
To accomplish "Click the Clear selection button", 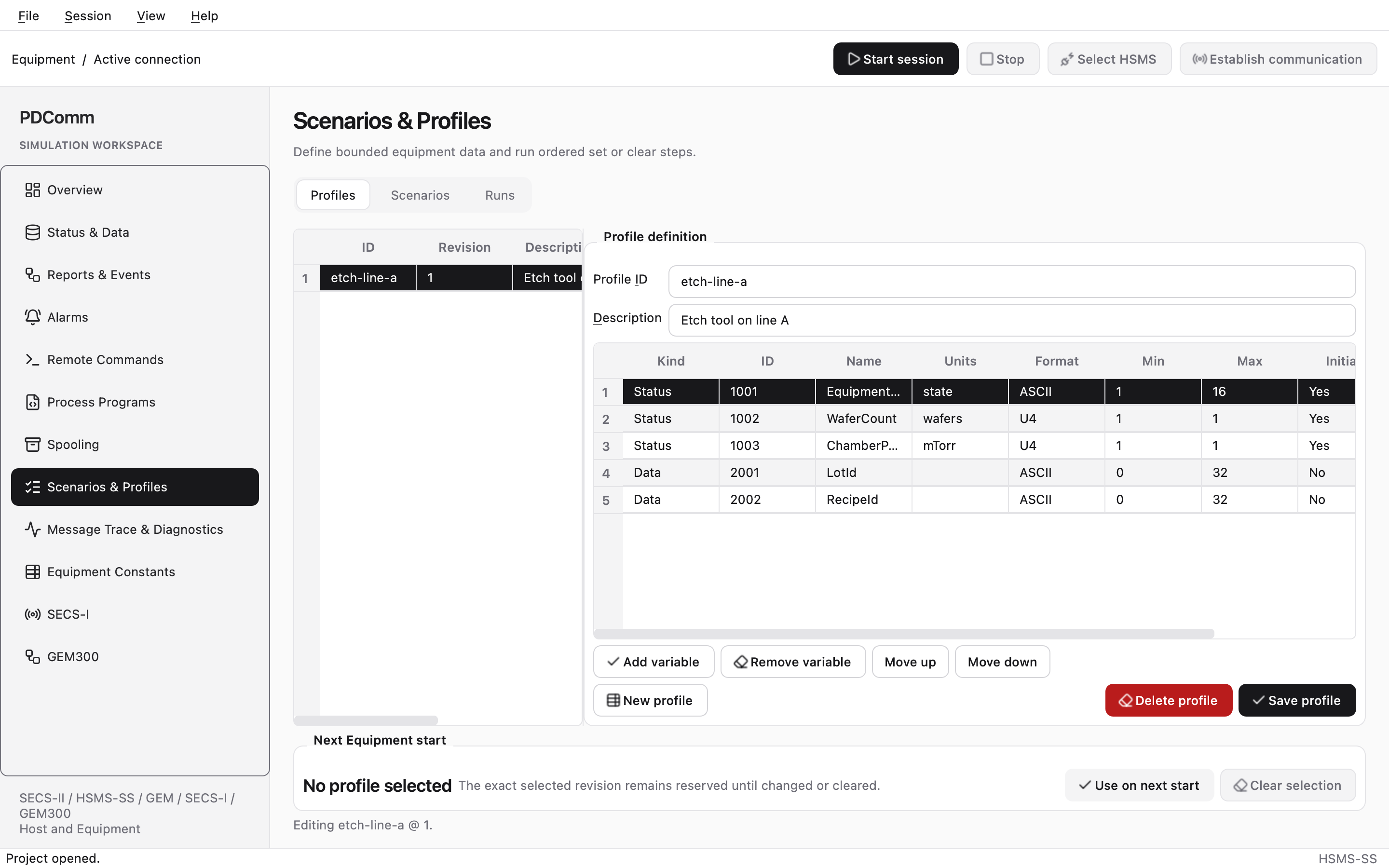I will [x=1288, y=786].
